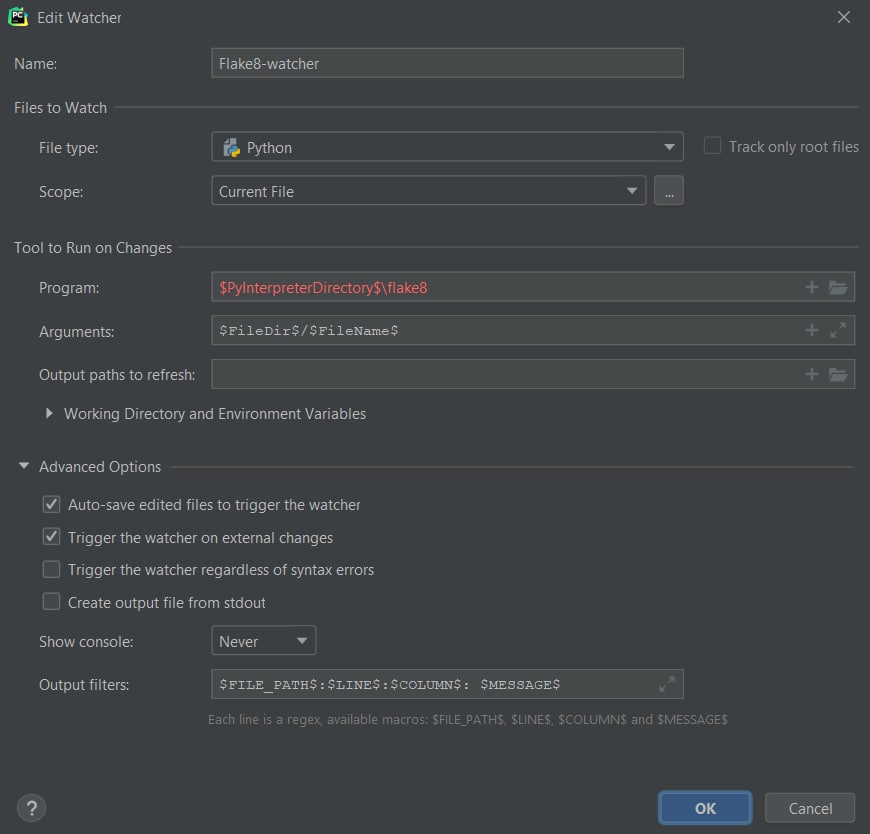Expand Working Directory and Environment Variables

pyautogui.click(x=49, y=413)
